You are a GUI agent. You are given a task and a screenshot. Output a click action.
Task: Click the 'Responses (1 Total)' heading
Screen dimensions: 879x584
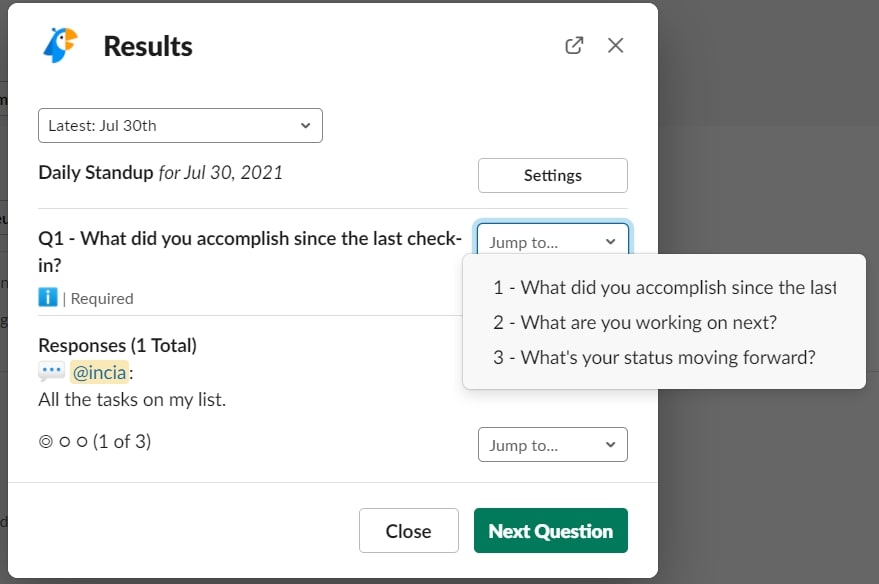[117, 345]
